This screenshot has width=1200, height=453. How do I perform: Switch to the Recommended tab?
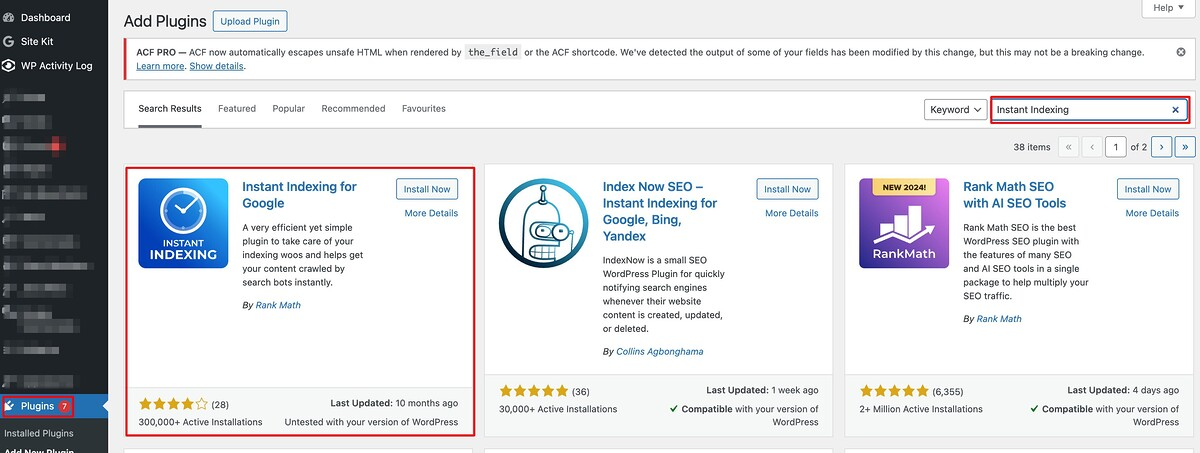tap(353, 109)
